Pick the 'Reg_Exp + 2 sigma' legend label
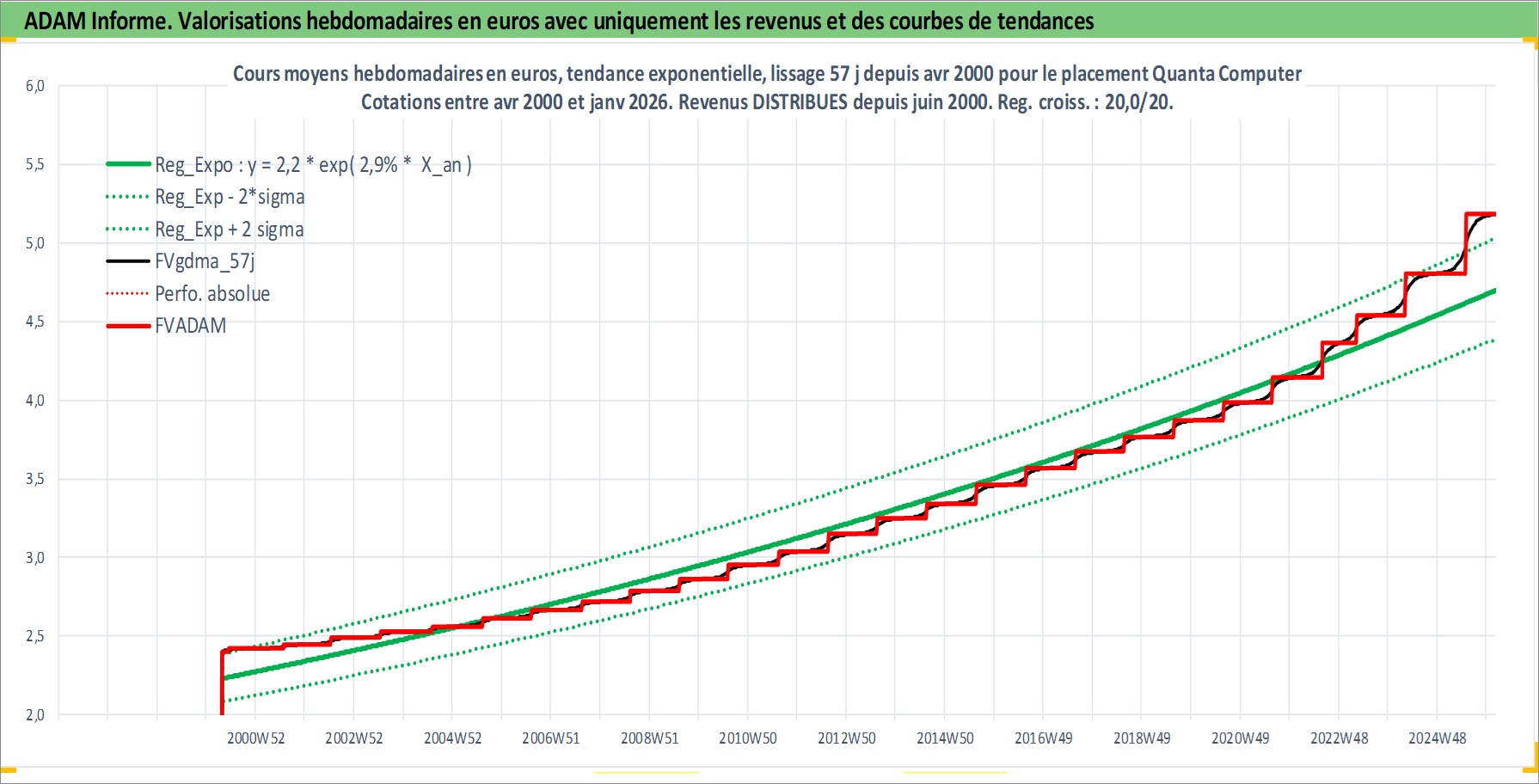Image resolution: width=1539 pixels, height=784 pixels. (230, 230)
